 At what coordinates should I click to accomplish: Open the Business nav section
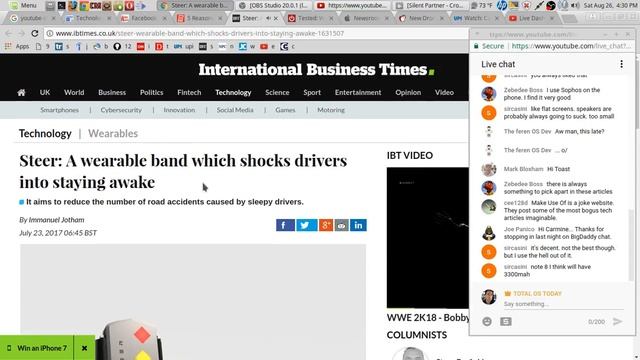click(112, 93)
